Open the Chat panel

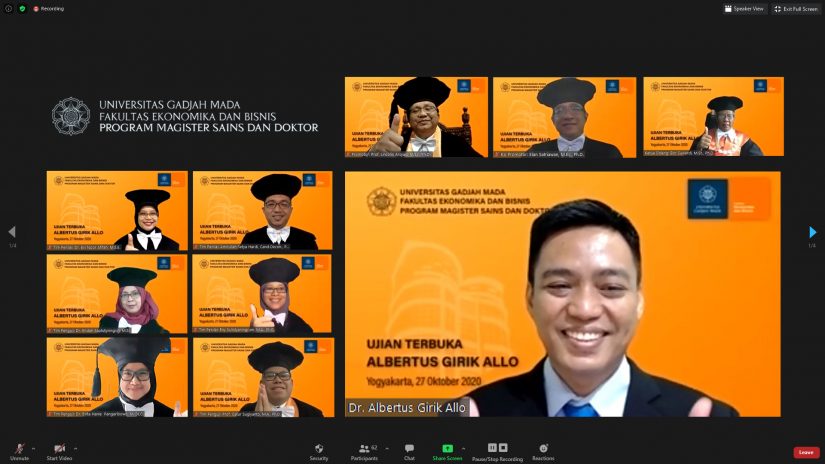tap(409, 449)
